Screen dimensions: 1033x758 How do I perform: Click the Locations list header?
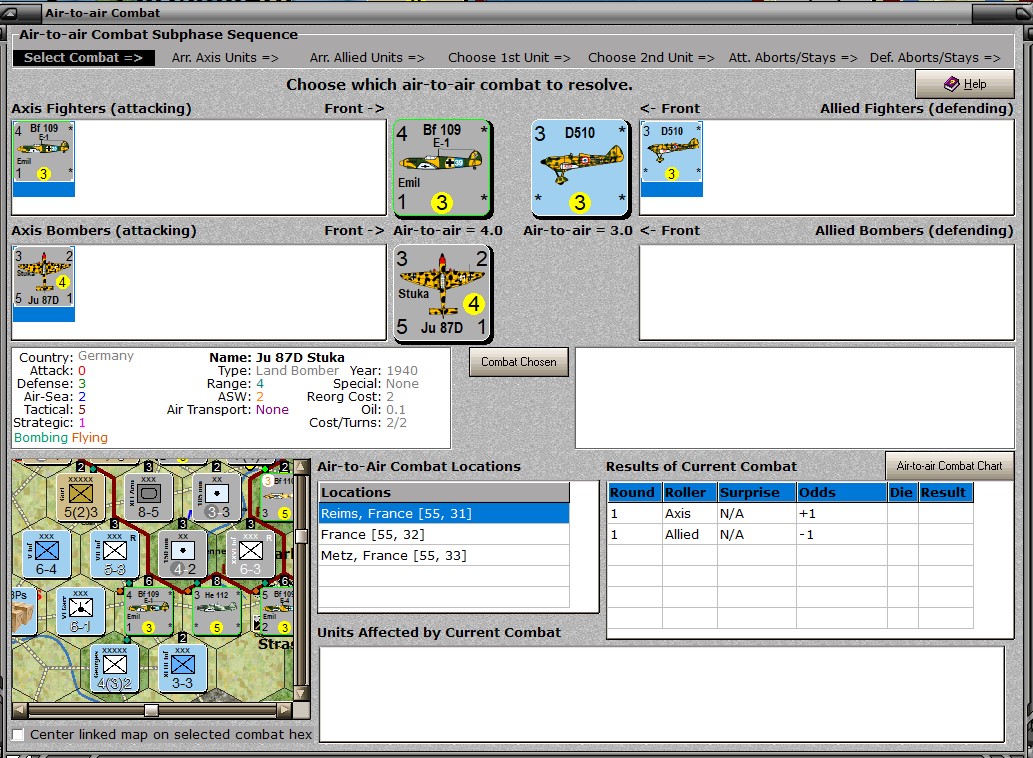[444, 493]
